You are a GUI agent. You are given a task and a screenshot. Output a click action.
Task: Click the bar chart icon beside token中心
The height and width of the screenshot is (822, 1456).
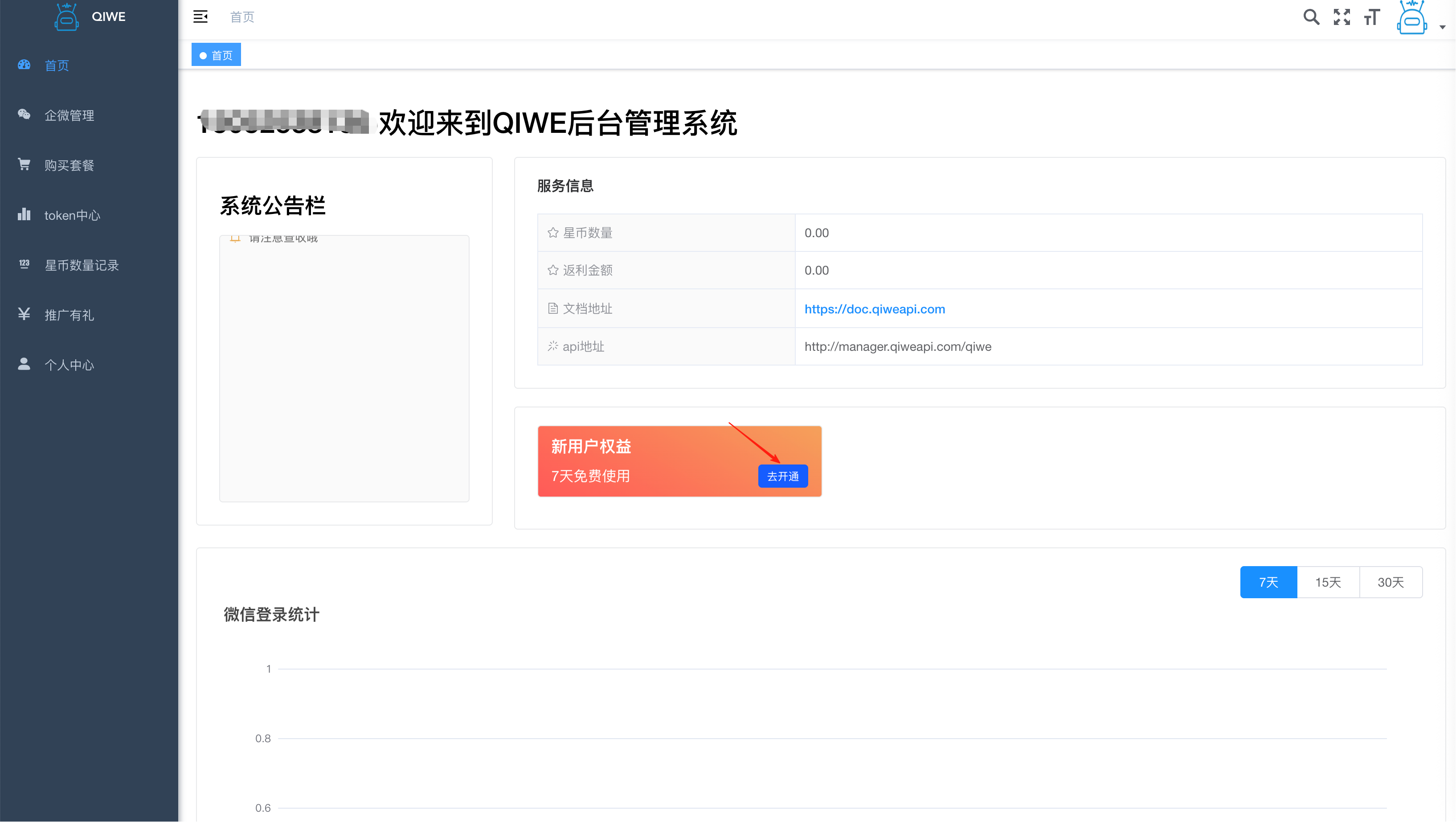click(x=24, y=214)
